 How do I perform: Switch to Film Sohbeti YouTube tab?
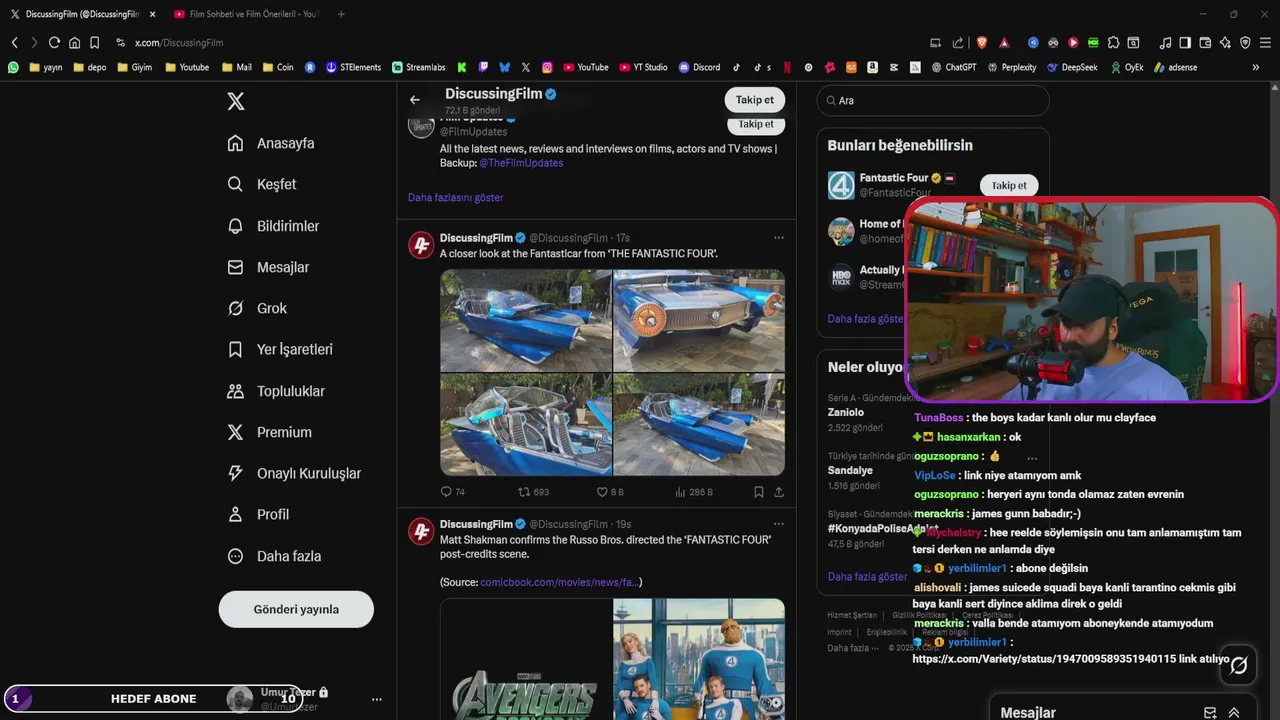pyautogui.click(x=245, y=14)
